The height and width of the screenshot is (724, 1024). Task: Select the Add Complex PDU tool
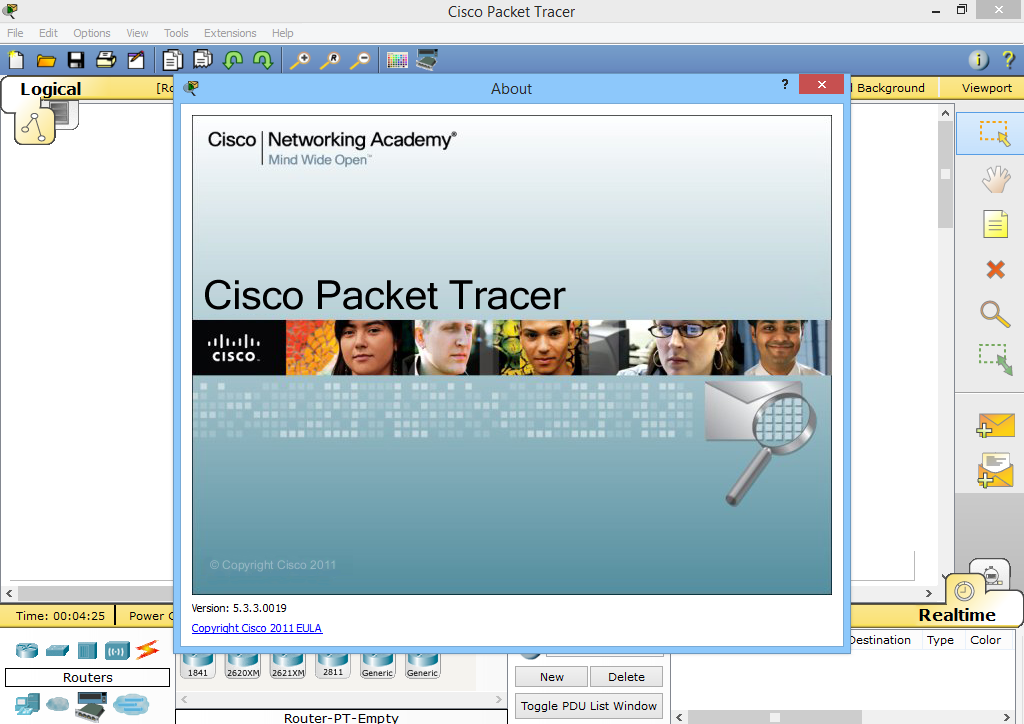click(995, 469)
